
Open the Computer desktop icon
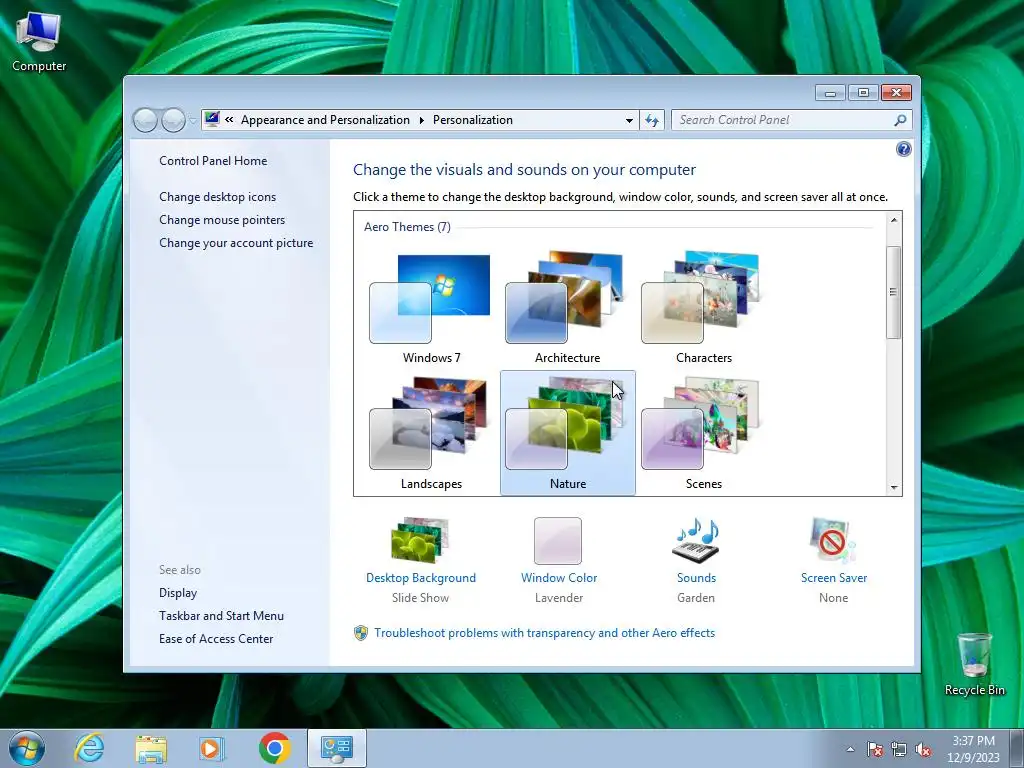[x=39, y=41]
